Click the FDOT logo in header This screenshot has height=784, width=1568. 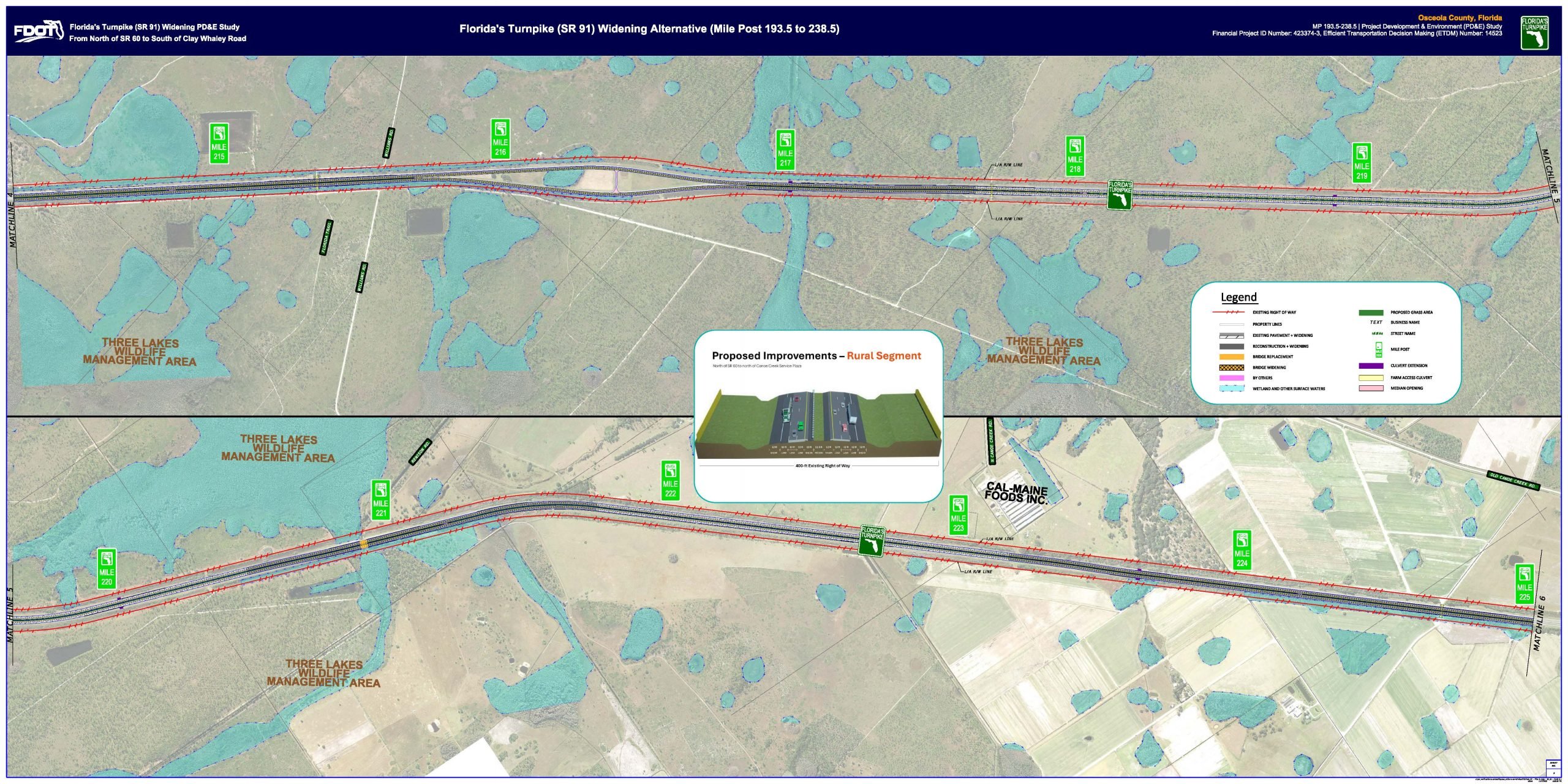pyautogui.click(x=39, y=31)
